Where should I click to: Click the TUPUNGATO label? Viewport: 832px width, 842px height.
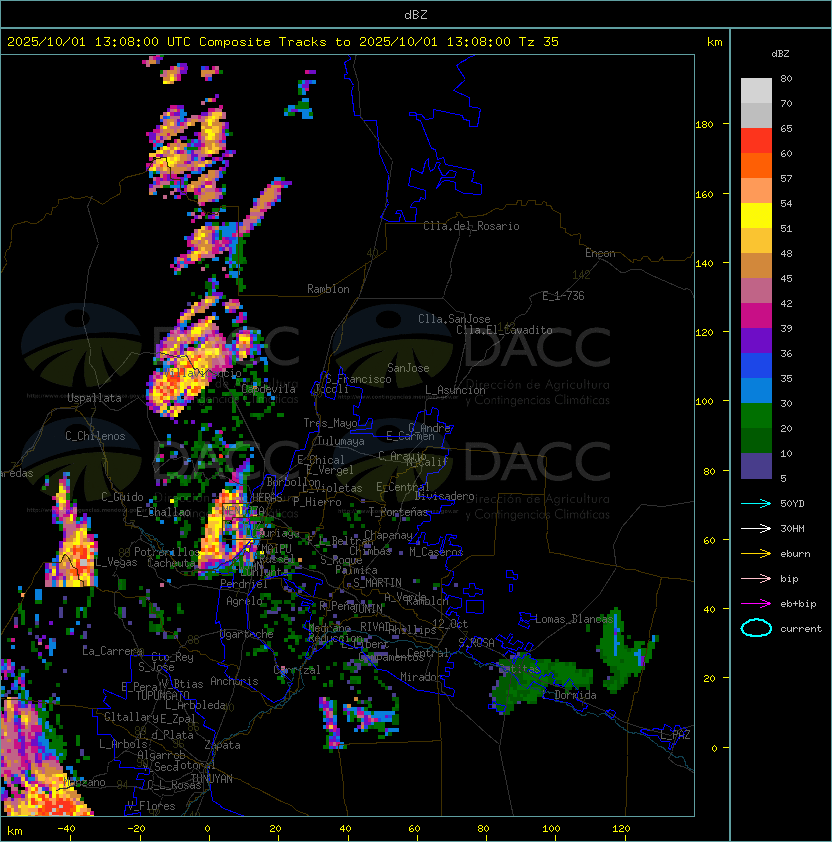[162, 695]
